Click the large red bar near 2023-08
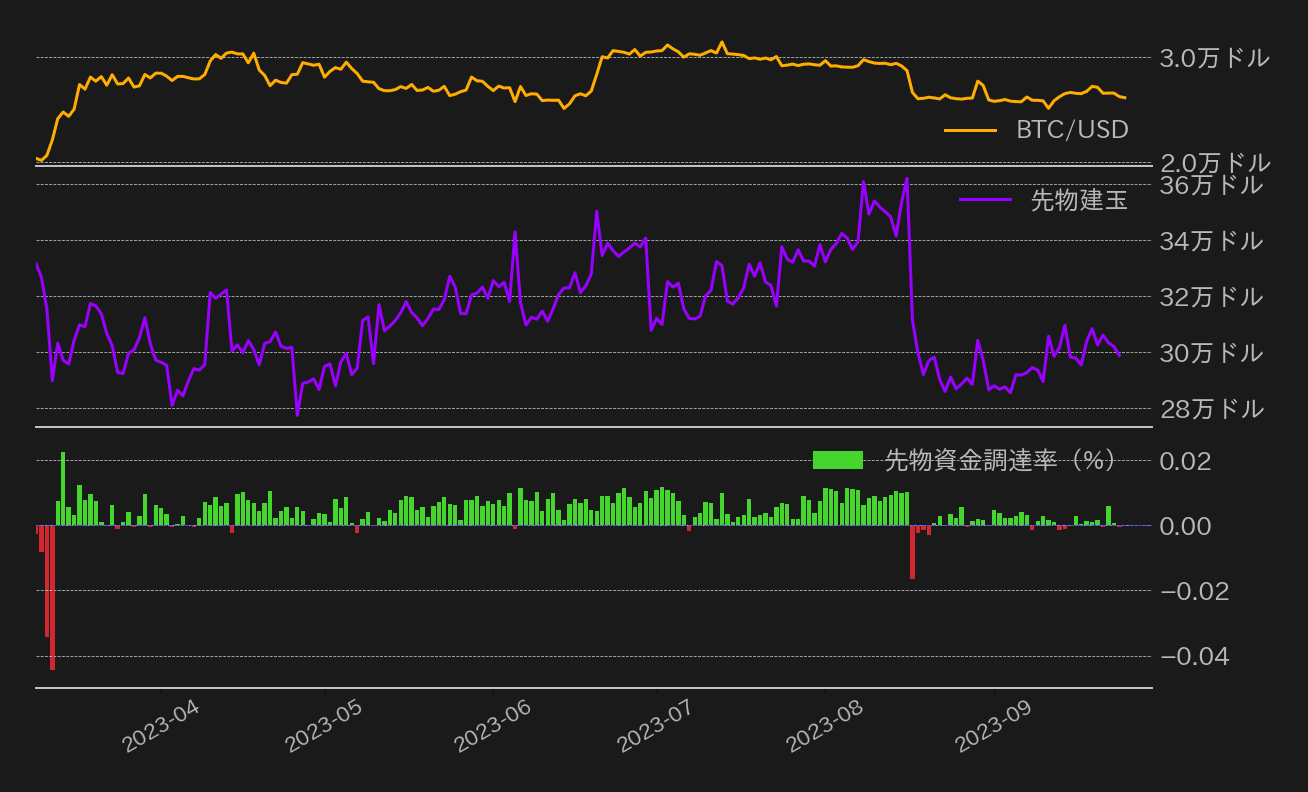The height and width of the screenshot is (792, 1308). click(913, 553)
